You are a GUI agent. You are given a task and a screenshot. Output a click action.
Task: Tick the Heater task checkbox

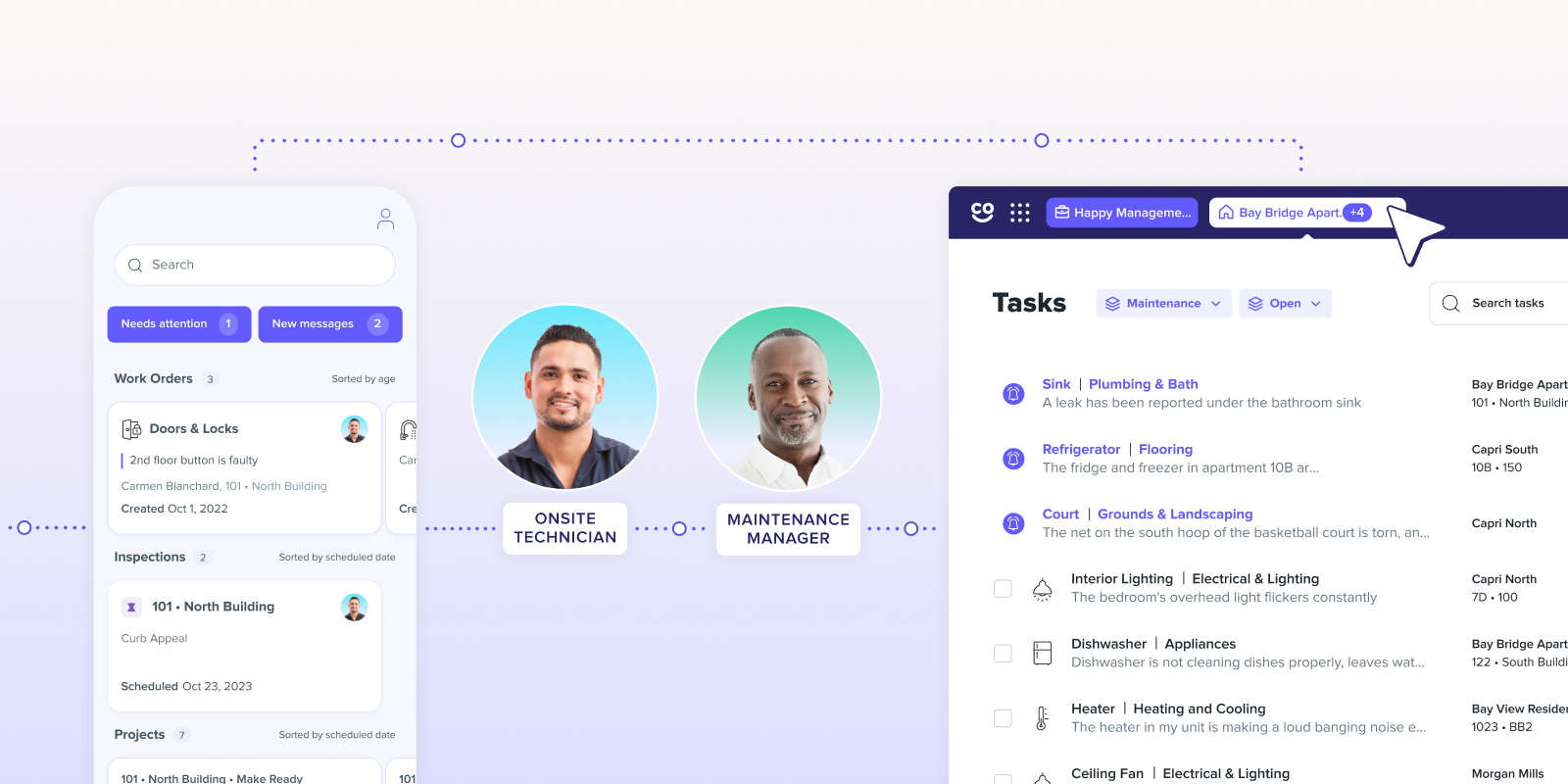(x=1003, y=718)
